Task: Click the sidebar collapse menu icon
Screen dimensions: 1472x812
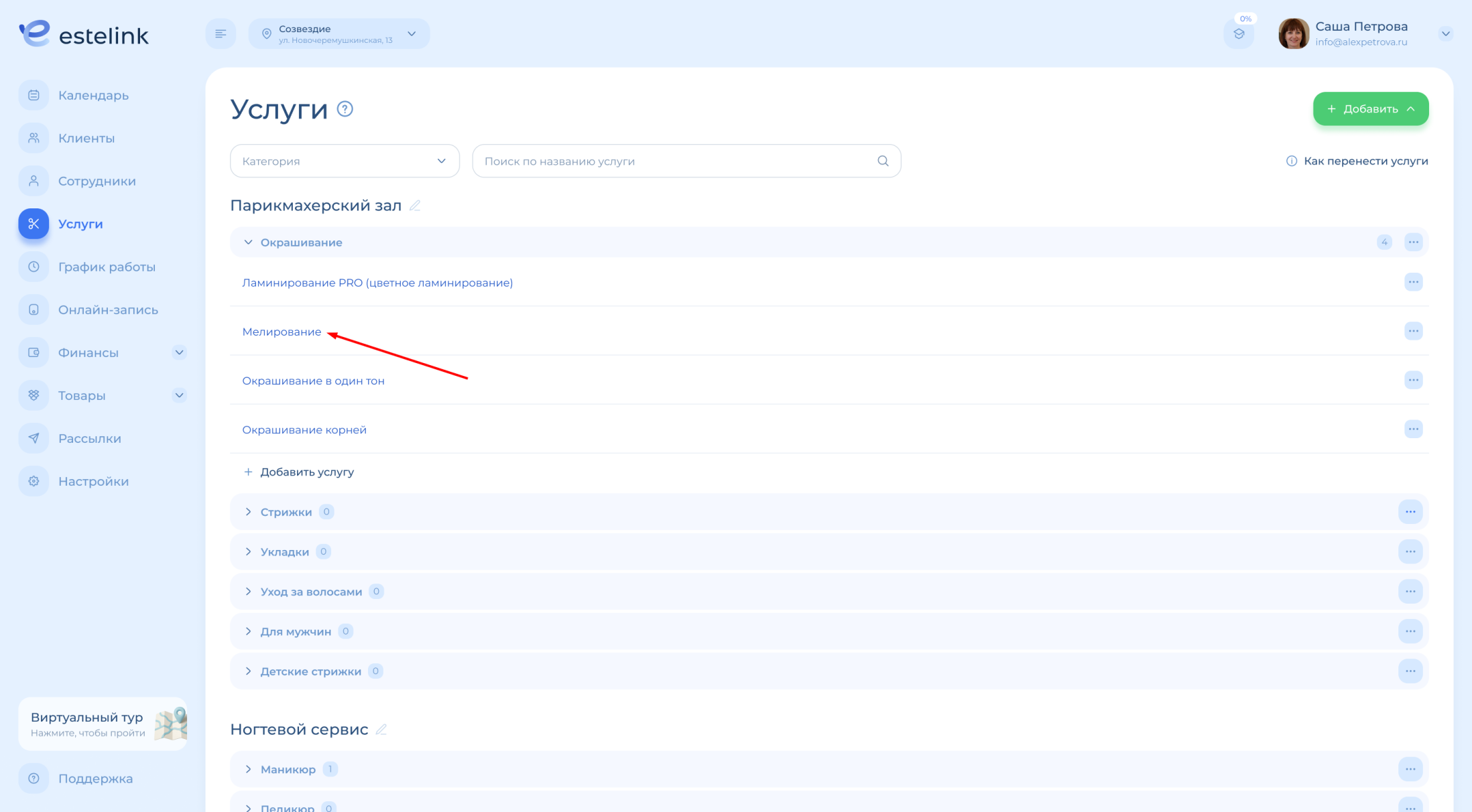Action: 221,33
